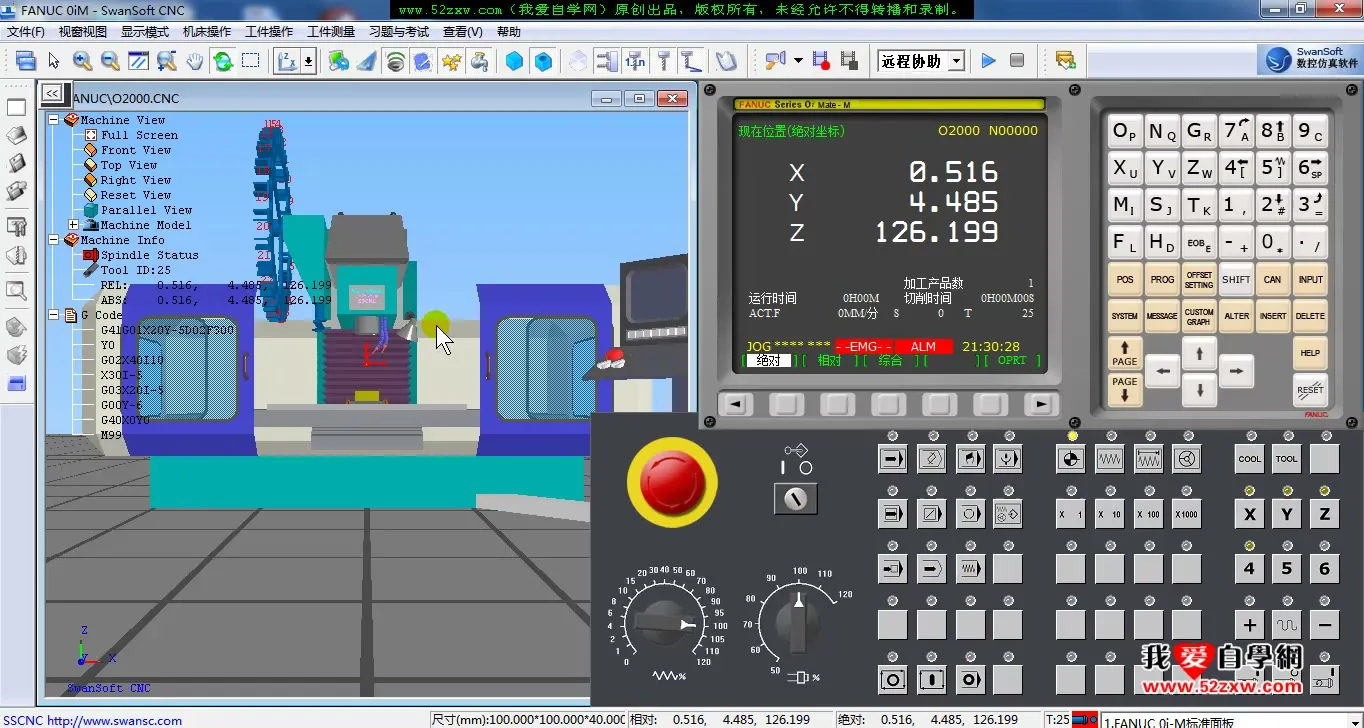
Task: Click the blue play button in toolbar
Action: [x=988, y=61]
